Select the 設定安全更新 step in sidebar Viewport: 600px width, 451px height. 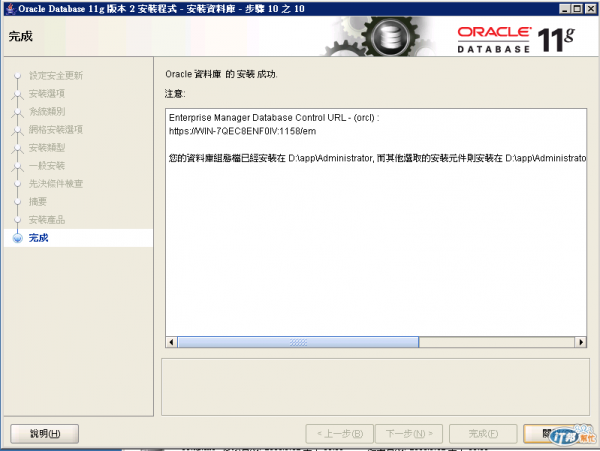pyautogui.click(x=56, y=75)
